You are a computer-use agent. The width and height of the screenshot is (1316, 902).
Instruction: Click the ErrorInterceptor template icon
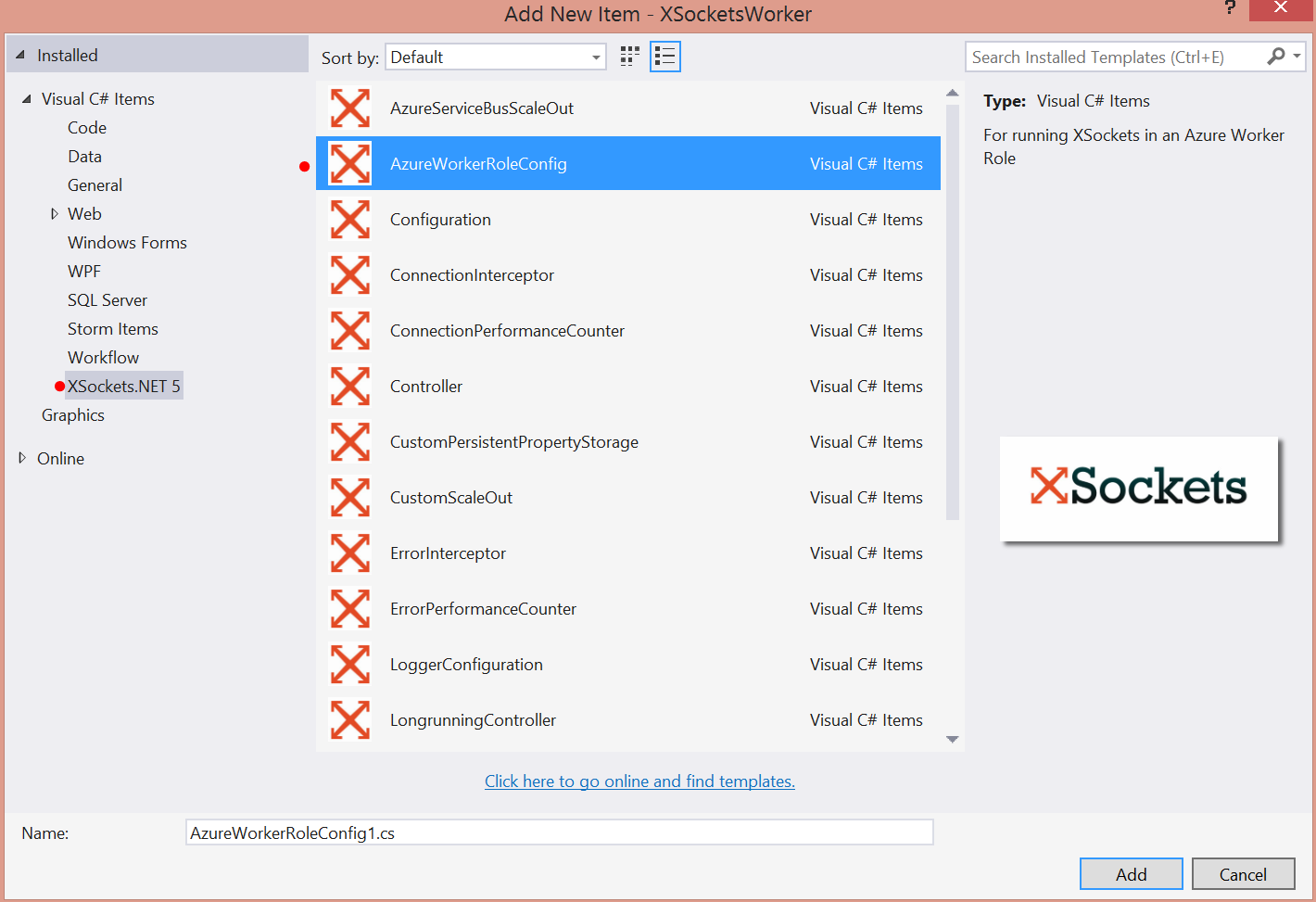(x=350, y=553)
